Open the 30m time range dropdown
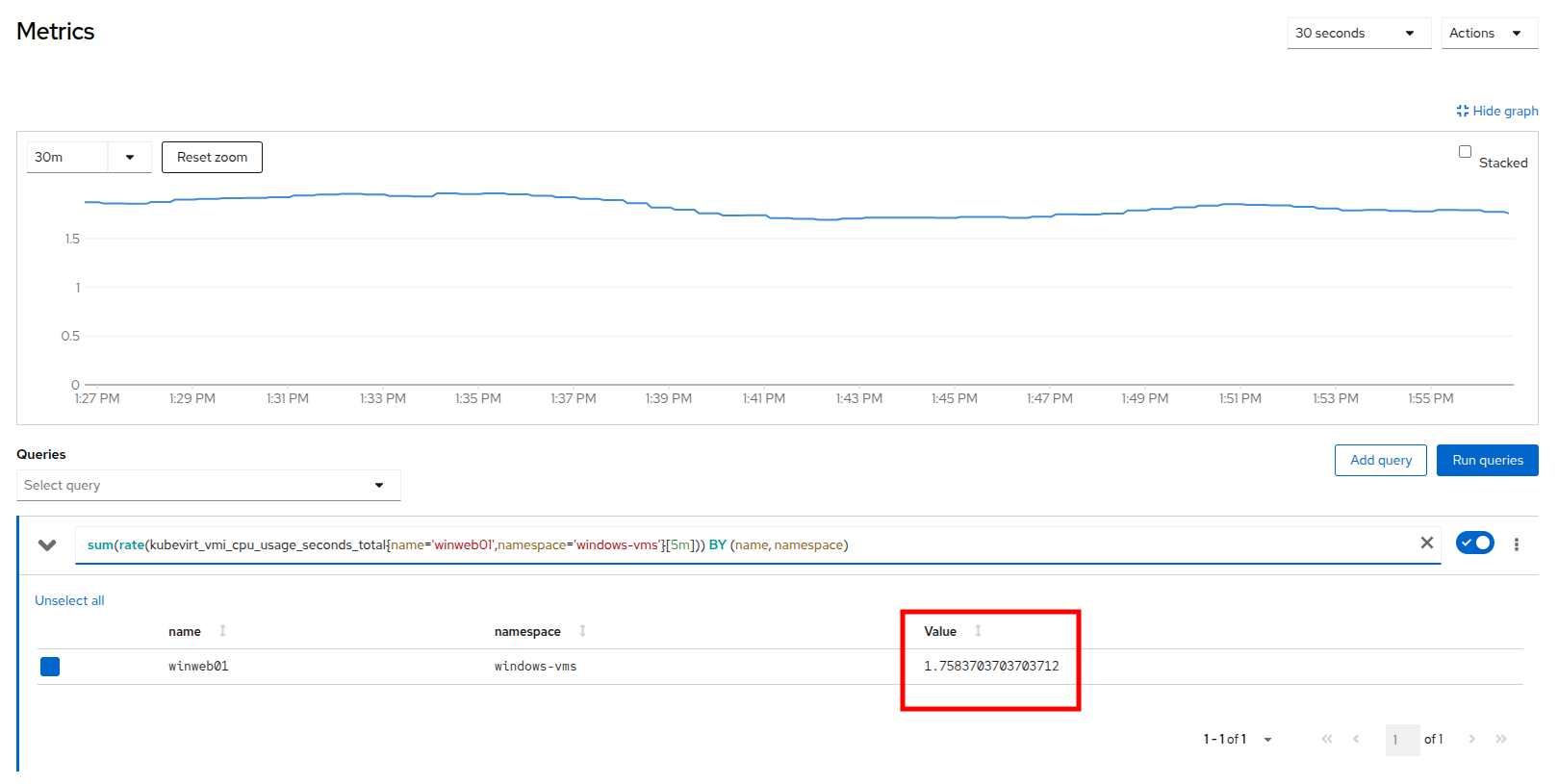Screen dimensions: 1558x784 [x=89, y=158]
